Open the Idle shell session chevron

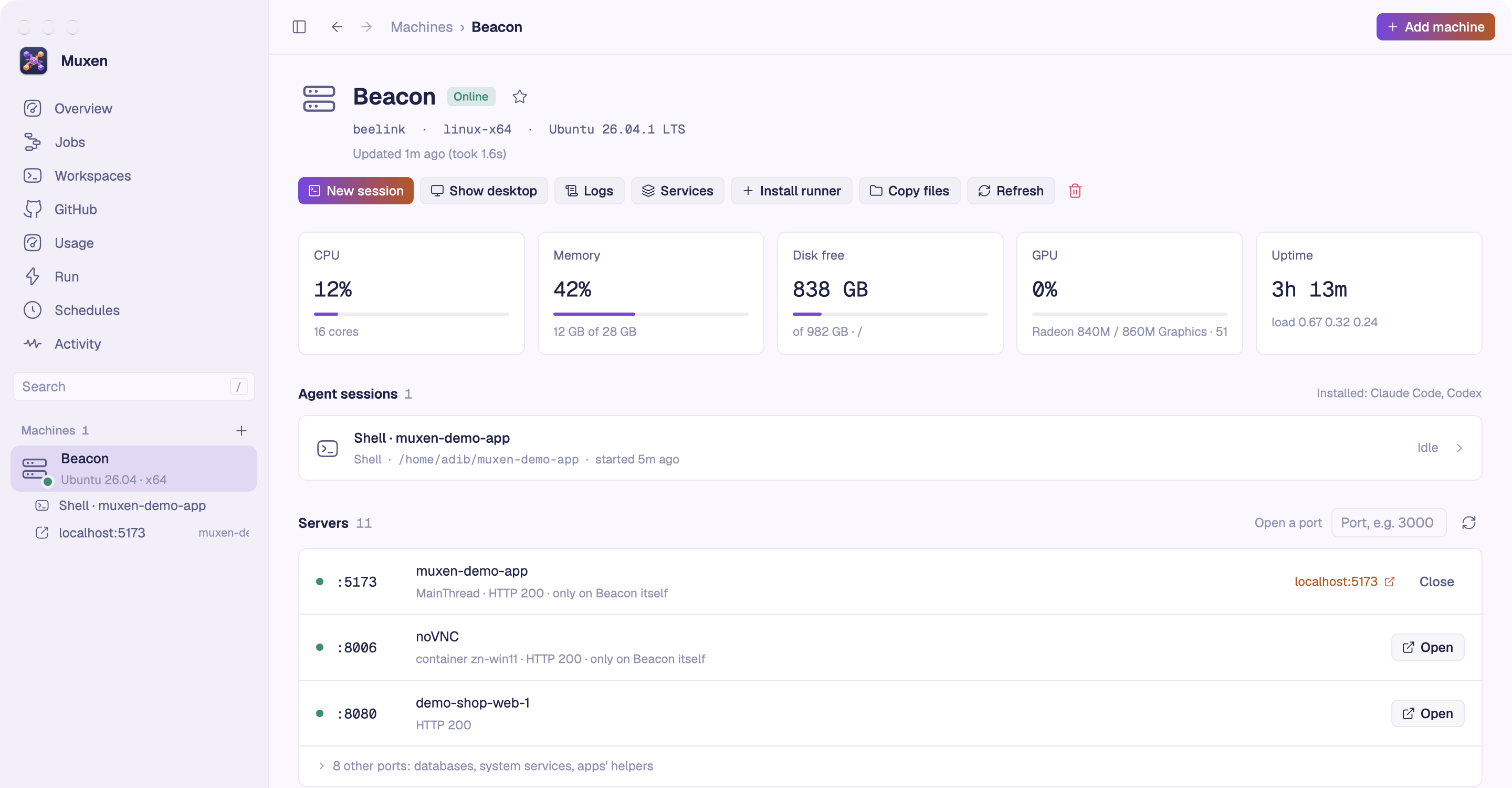[1459, 448]
